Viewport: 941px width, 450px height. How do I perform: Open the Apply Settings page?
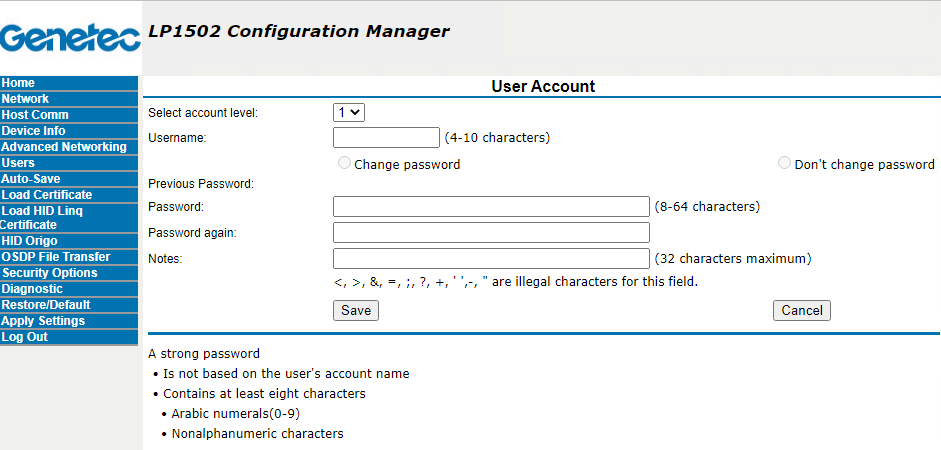click(69, 321)
